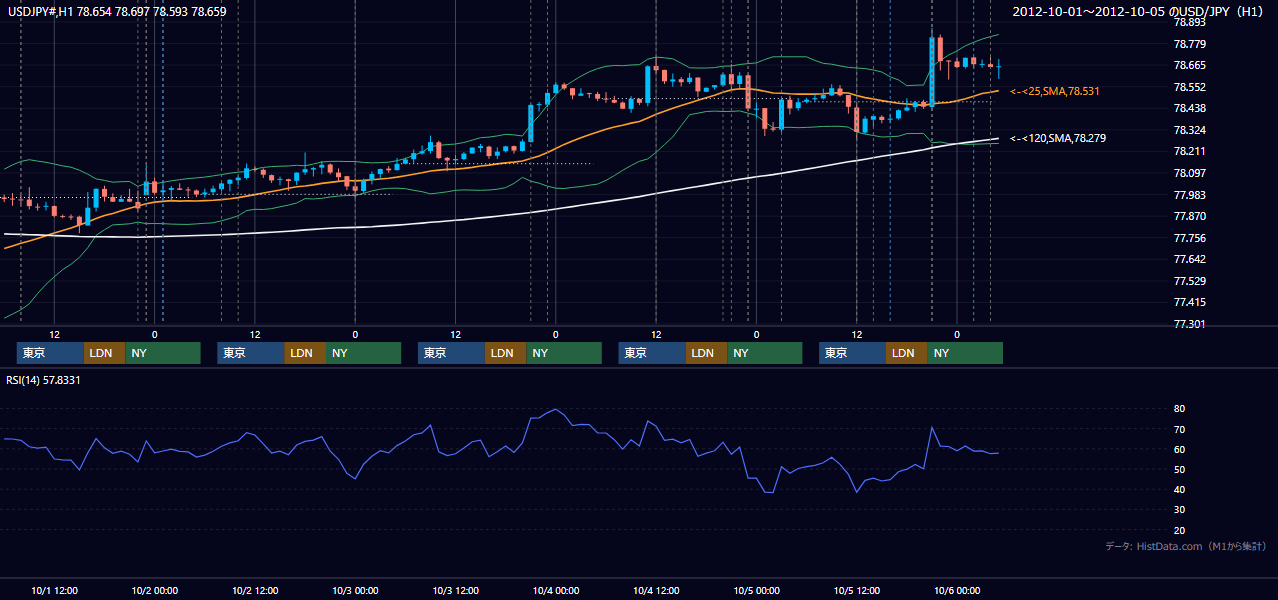Select the rightmost 東京 session block
Viewport: 1278px width, 600px height.
coord(852,353)
